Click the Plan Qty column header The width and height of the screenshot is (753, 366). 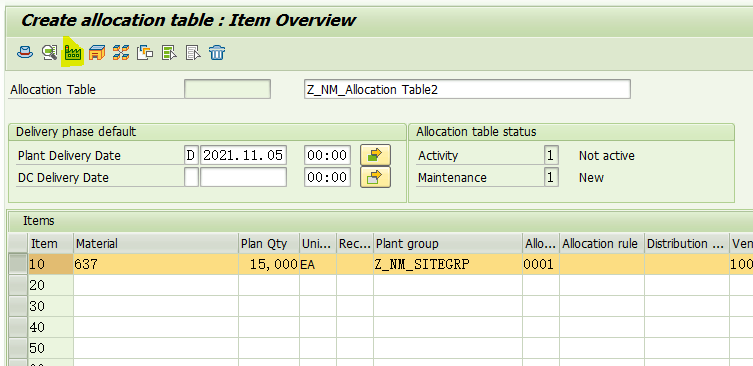[x=269, y=243]
